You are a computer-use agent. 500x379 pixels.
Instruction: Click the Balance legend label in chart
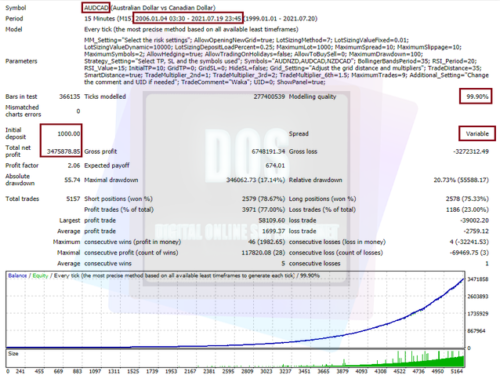[x=17, y=276]
